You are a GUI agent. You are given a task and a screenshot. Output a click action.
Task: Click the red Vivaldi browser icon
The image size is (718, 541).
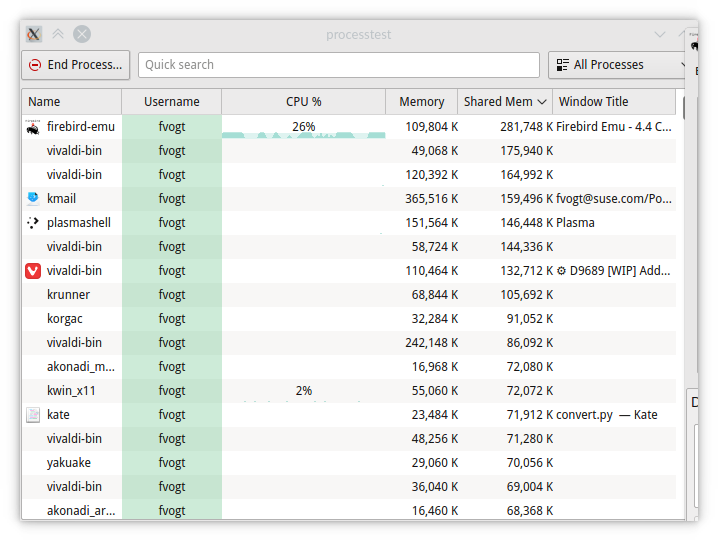point(33,271)
